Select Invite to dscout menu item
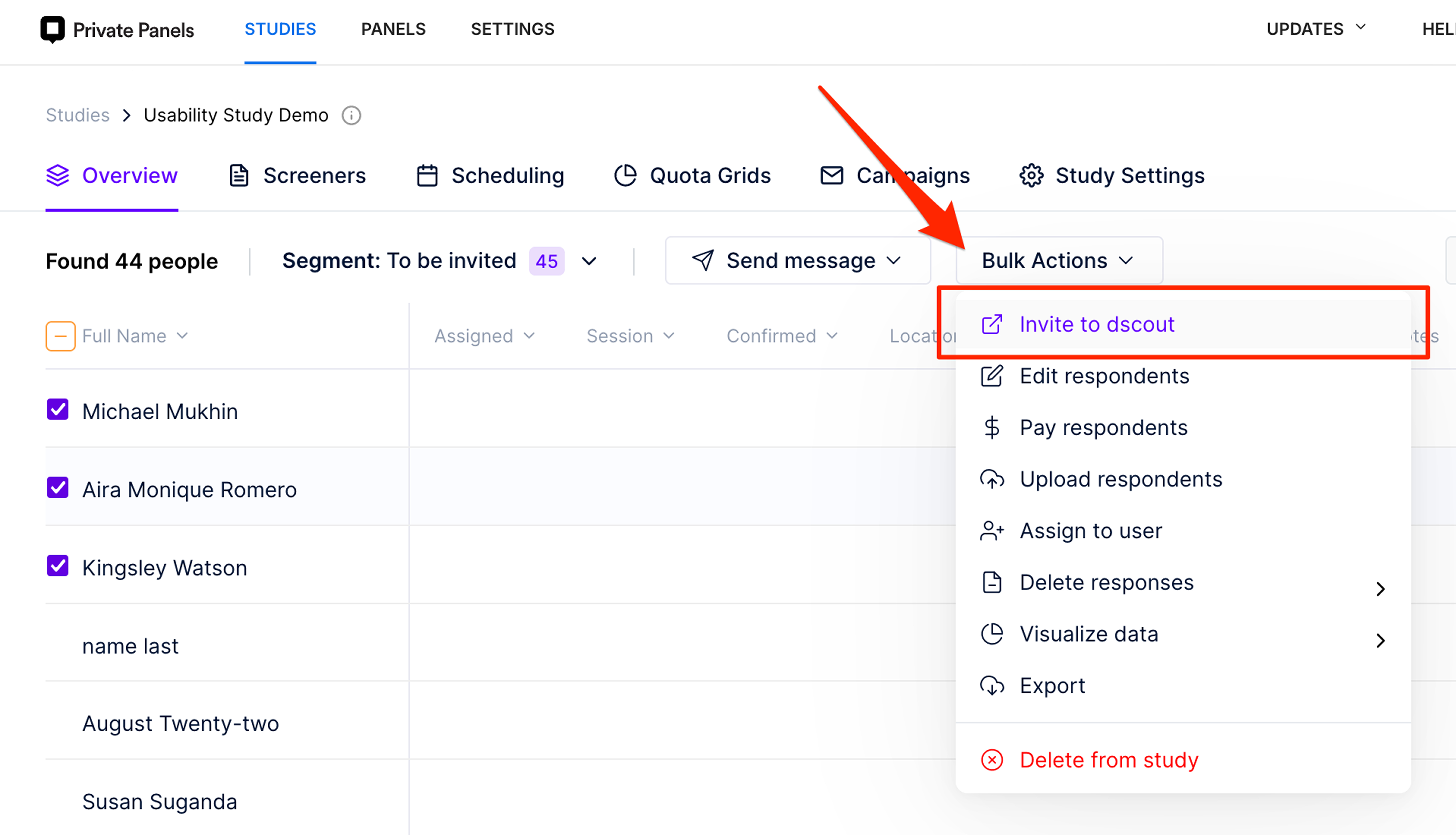The height and width of the screenshot is (835, 1456). tap(1183, 325)
